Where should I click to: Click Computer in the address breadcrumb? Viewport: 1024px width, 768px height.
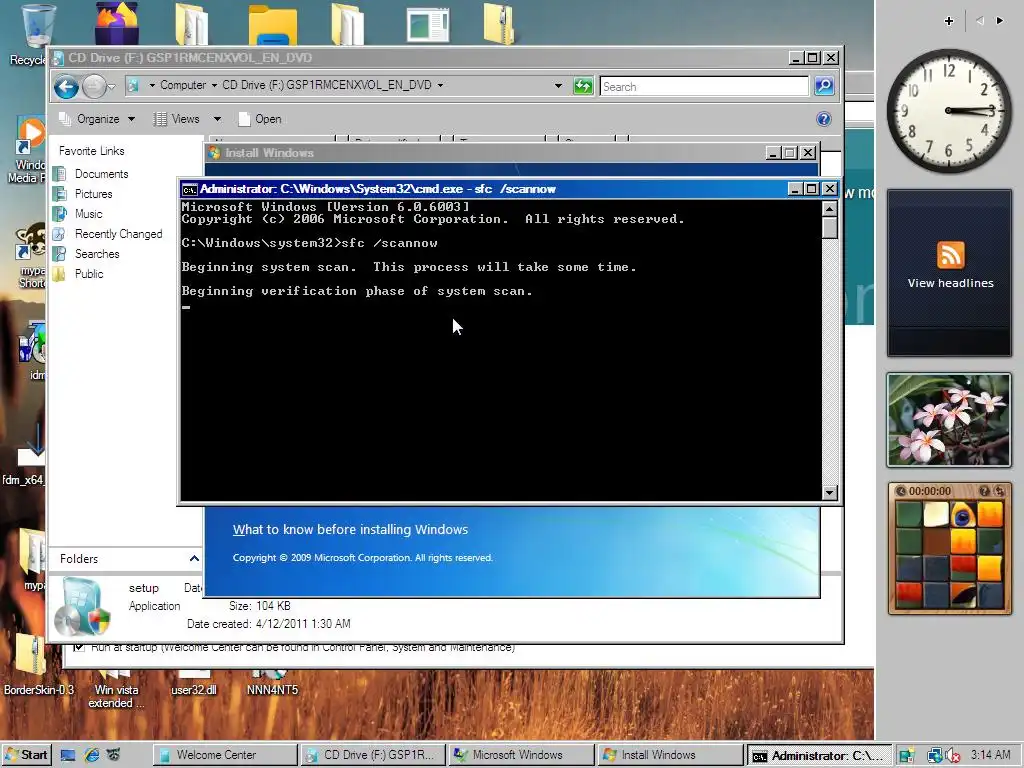pyautogui.click(x=183, y=85)
